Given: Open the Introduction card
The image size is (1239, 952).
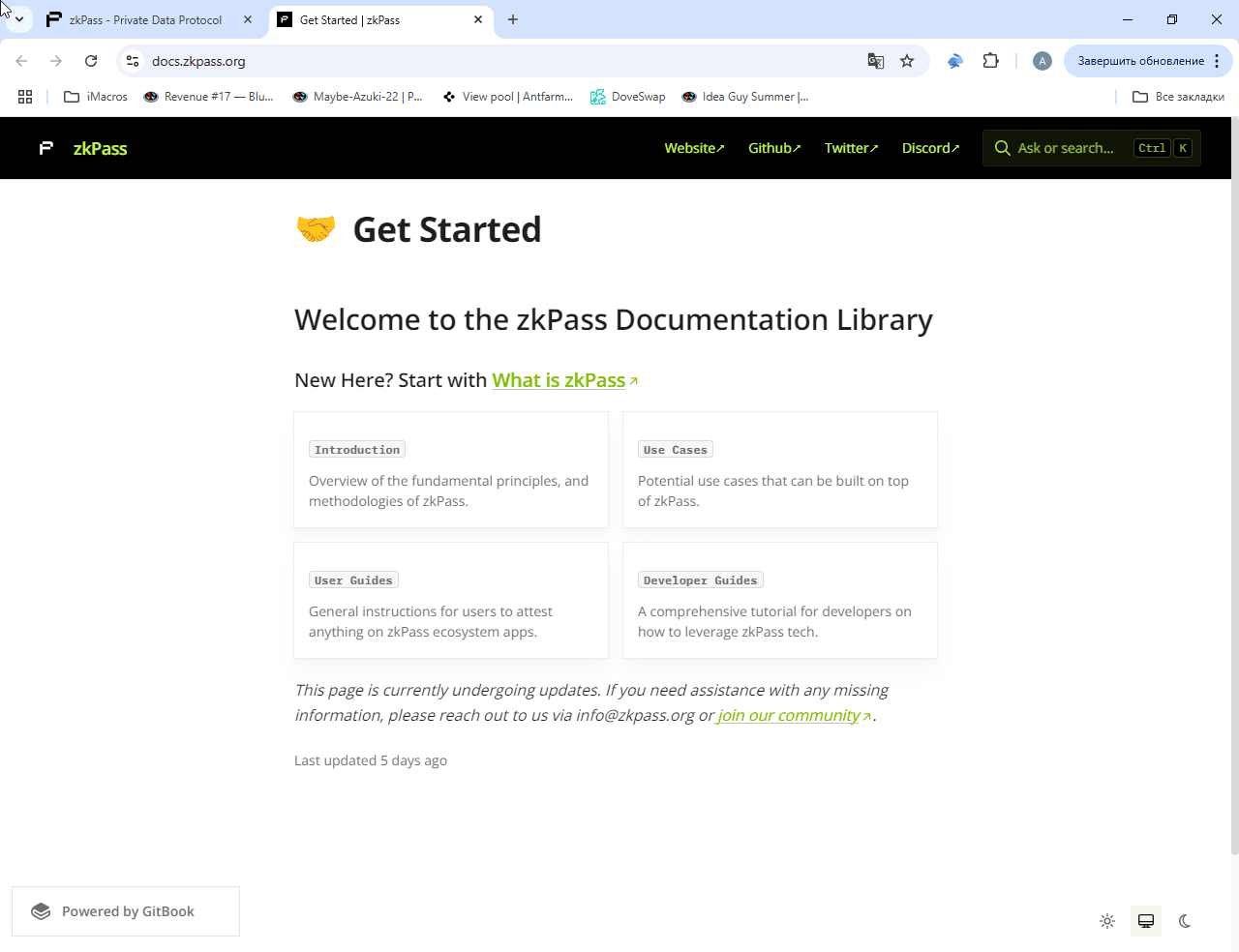Looking at the screenshot, I should (x=451, y=470).
